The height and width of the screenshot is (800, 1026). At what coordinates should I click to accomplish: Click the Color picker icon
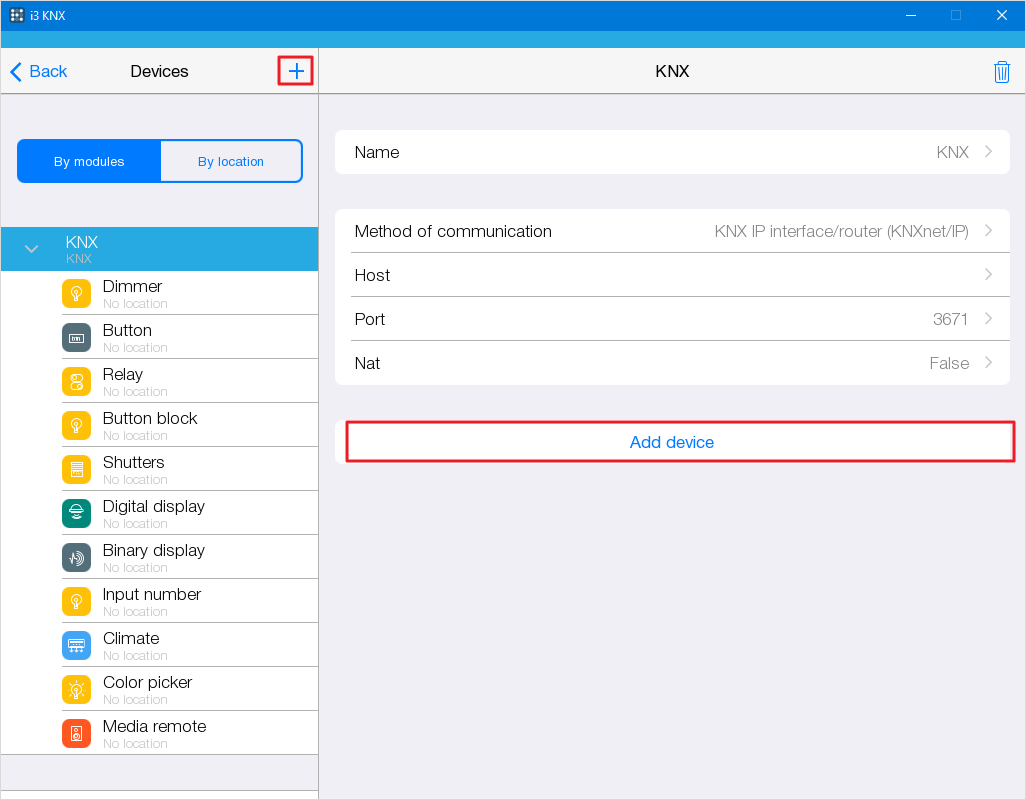(x=76, y=690)
